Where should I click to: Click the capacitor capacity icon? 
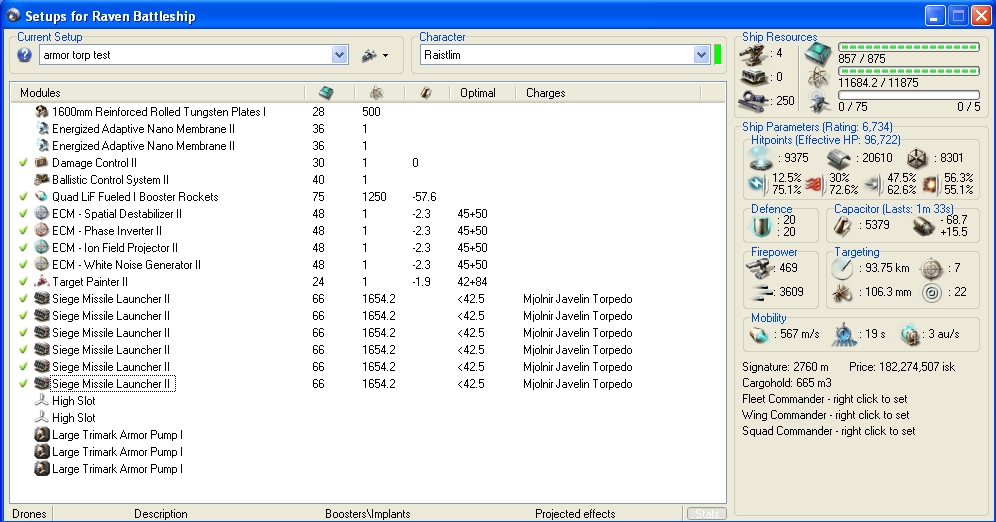tap(842, 226)
